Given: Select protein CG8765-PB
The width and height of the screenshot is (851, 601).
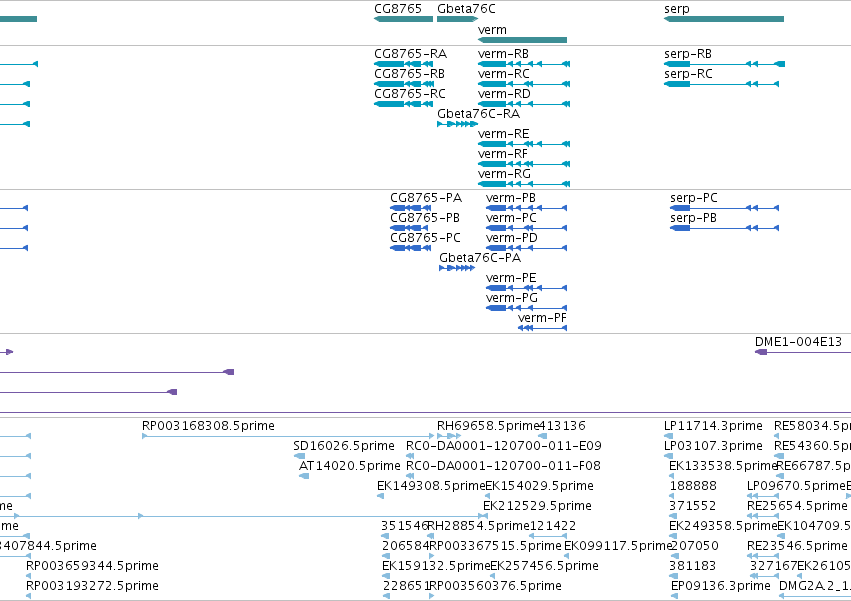Looking at the screenshot, I should click(x=409, y=228).
